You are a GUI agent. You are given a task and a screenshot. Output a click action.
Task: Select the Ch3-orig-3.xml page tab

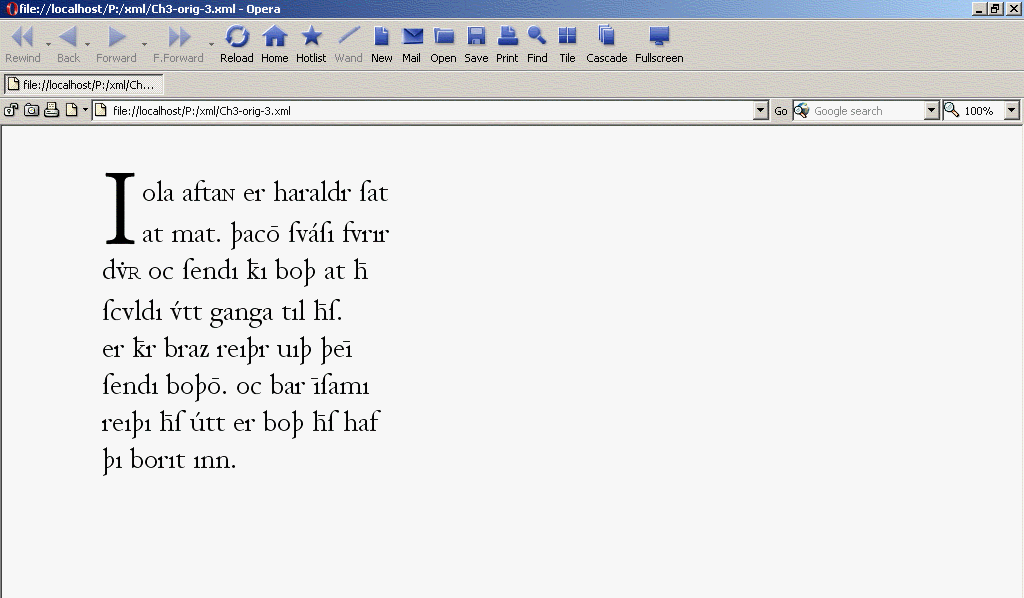pyautogui.click(x=82, y=85)
